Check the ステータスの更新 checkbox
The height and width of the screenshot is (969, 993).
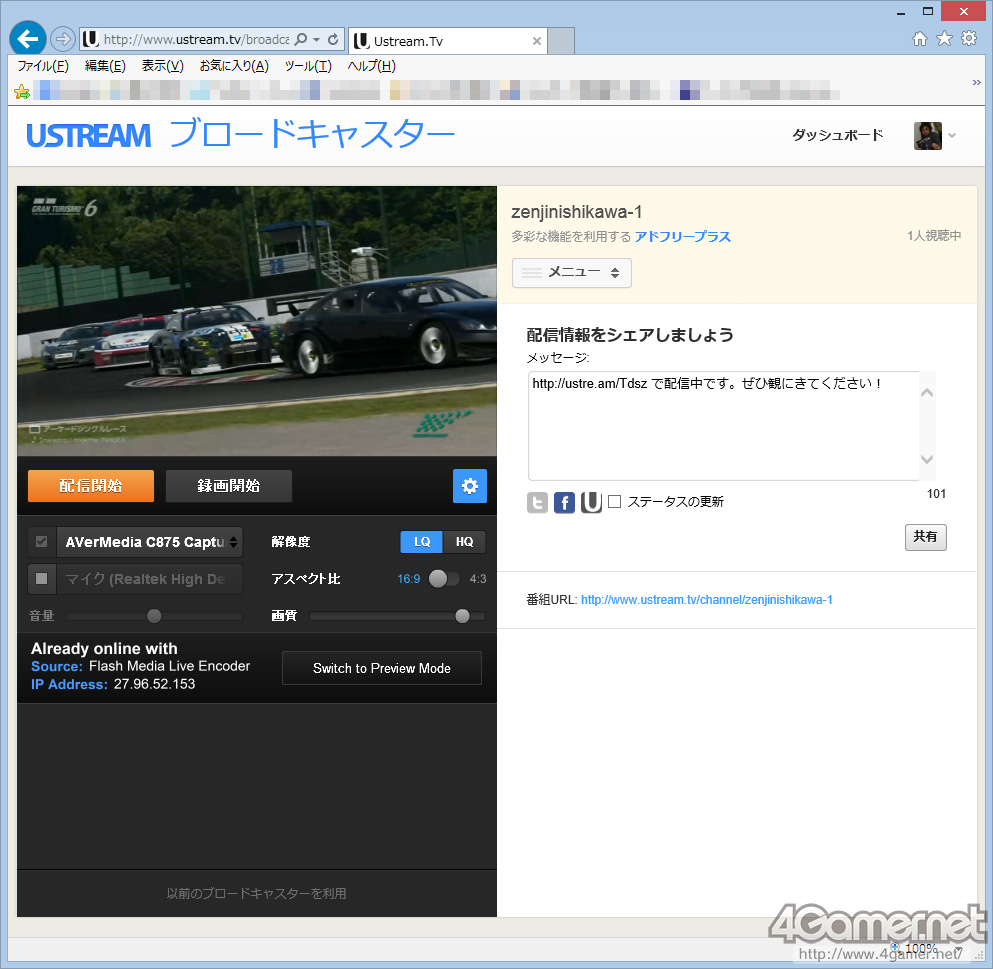[614, 502]
